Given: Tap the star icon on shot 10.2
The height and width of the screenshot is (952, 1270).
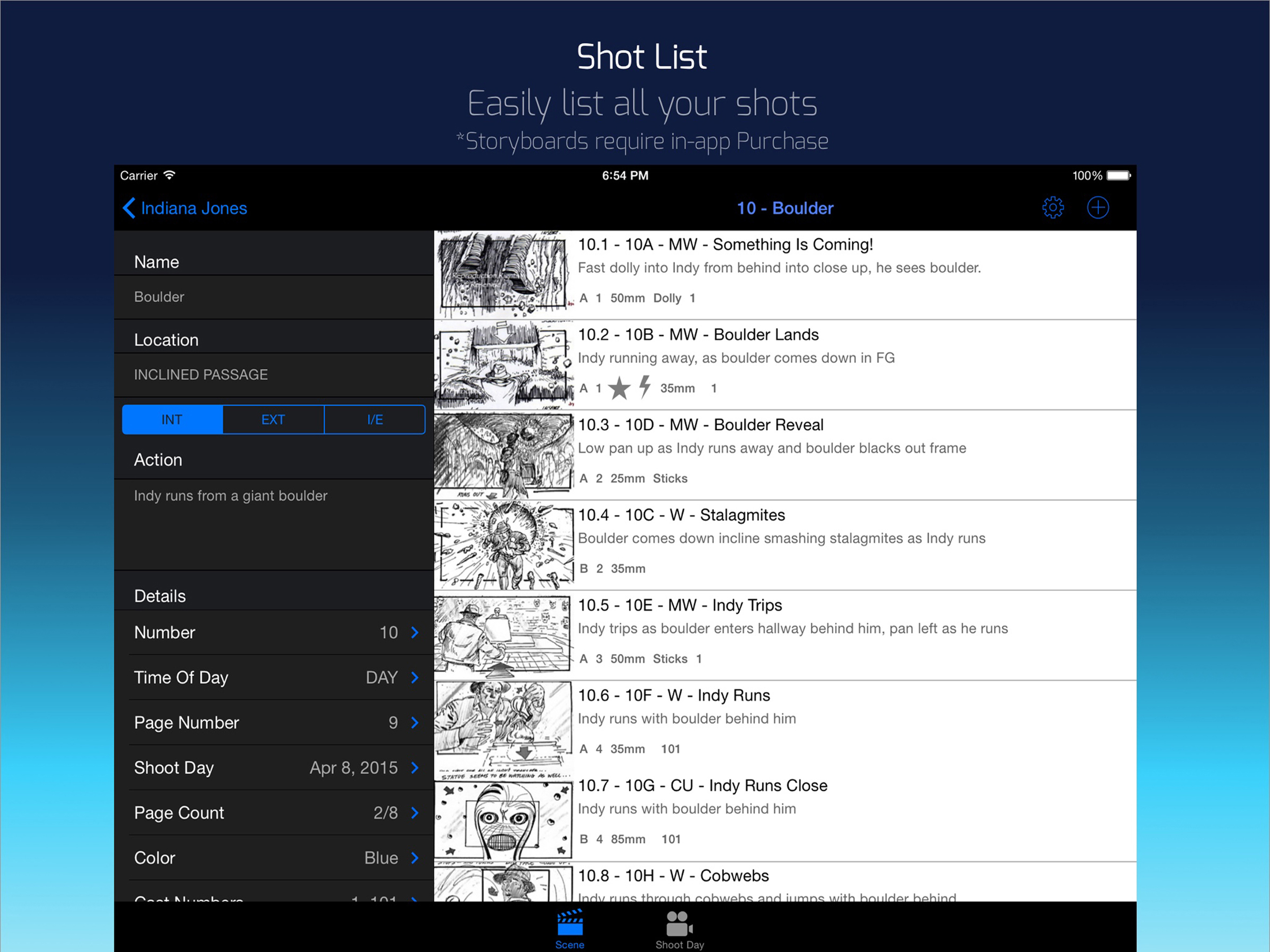Looking at the screenshot, I should tap(619, 388).
